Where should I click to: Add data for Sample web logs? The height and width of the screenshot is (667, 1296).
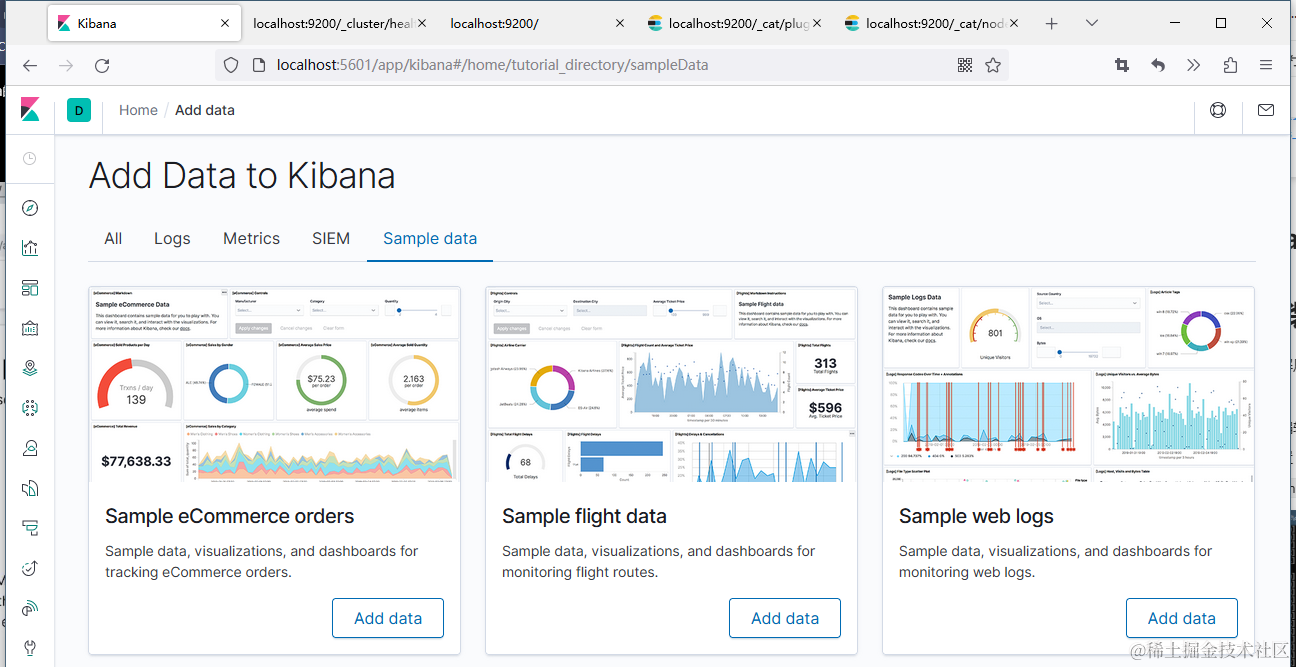point(1182,618)
